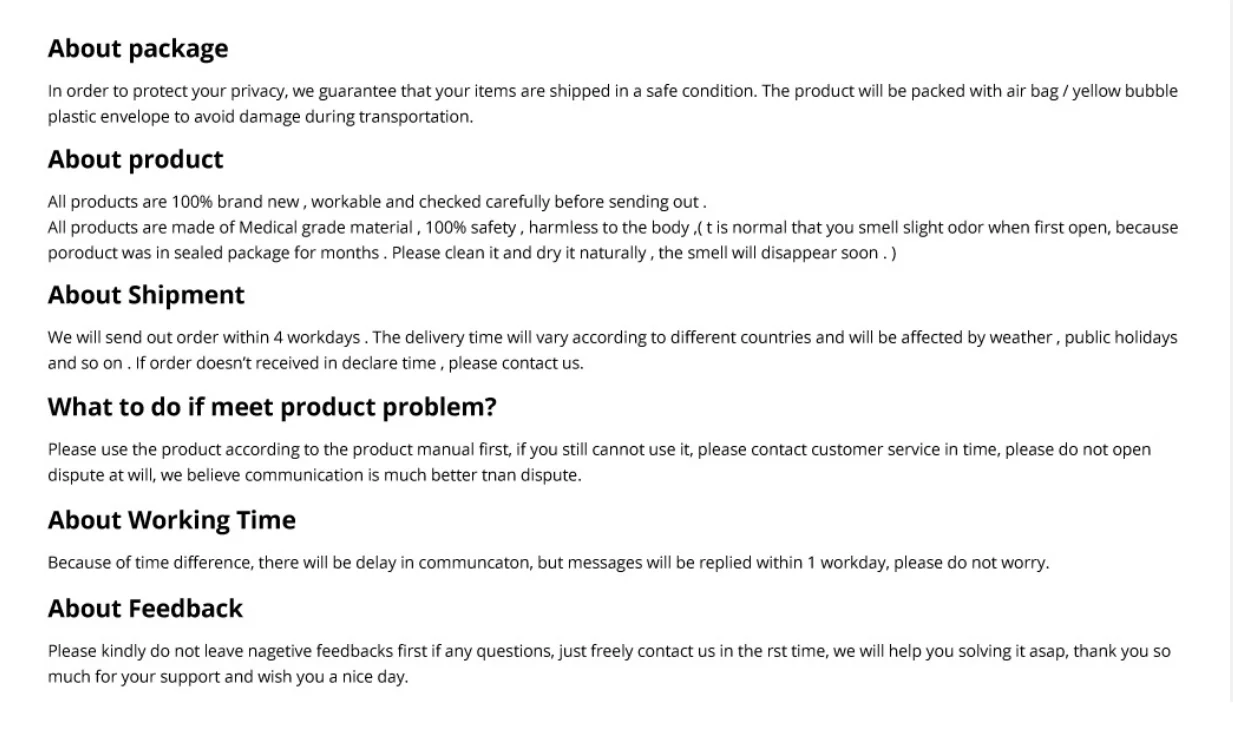The width and height of the screenshot is (1233, 738).
Task: Click the "time difference" sentence start
Action: [150, 562]
